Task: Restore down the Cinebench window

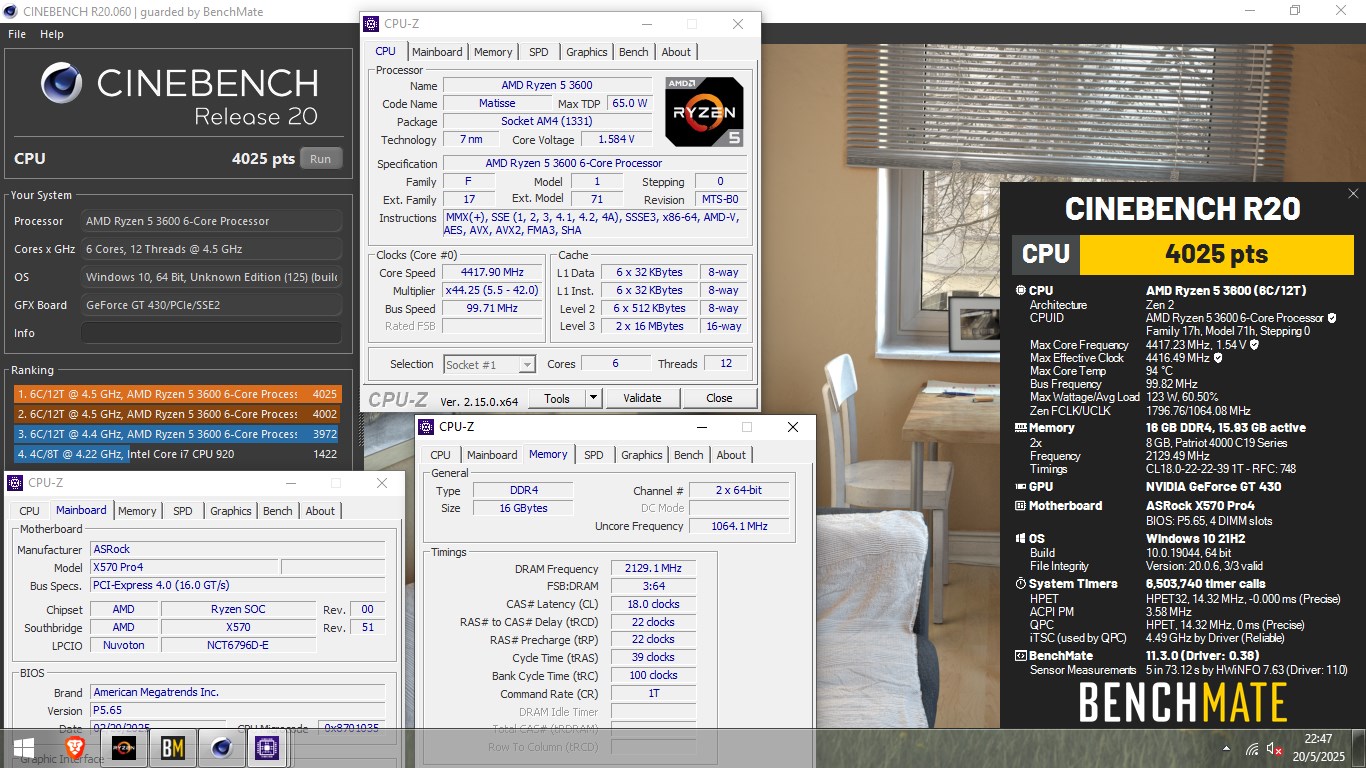Action: click(1295, 10)
